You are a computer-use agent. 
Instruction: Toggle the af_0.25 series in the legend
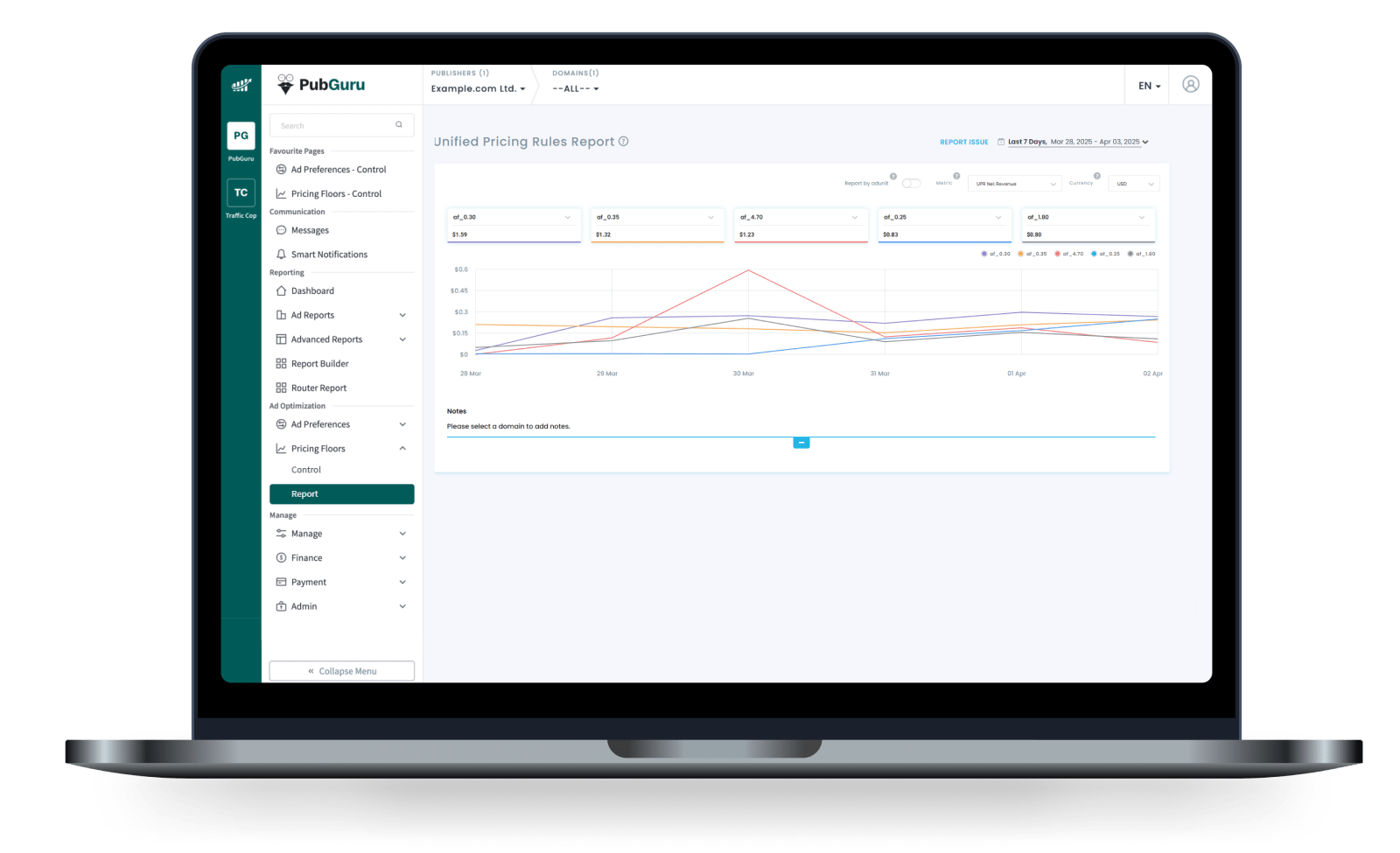coord(1106,254)
